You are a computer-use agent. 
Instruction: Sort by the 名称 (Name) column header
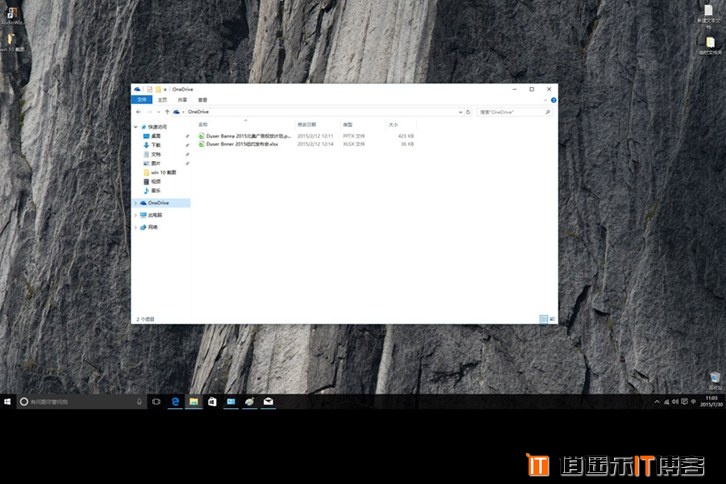[x=203, y=125]
